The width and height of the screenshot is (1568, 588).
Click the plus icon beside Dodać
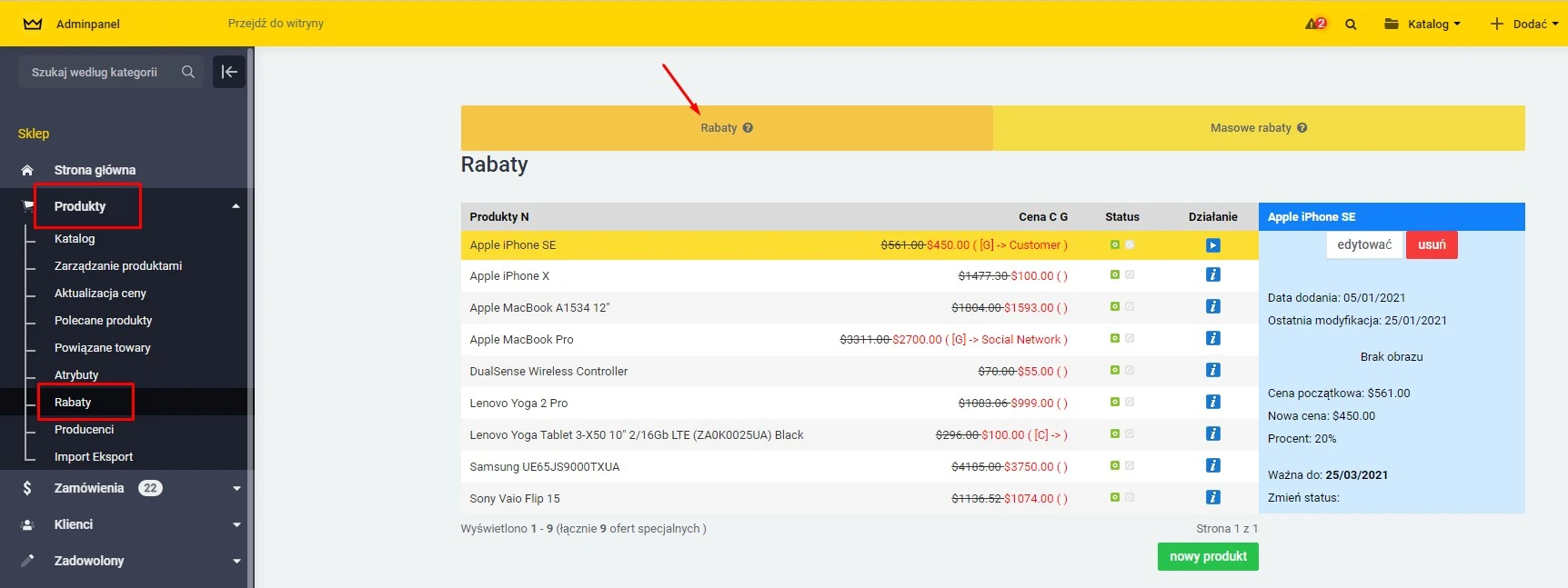(1497, 24)
